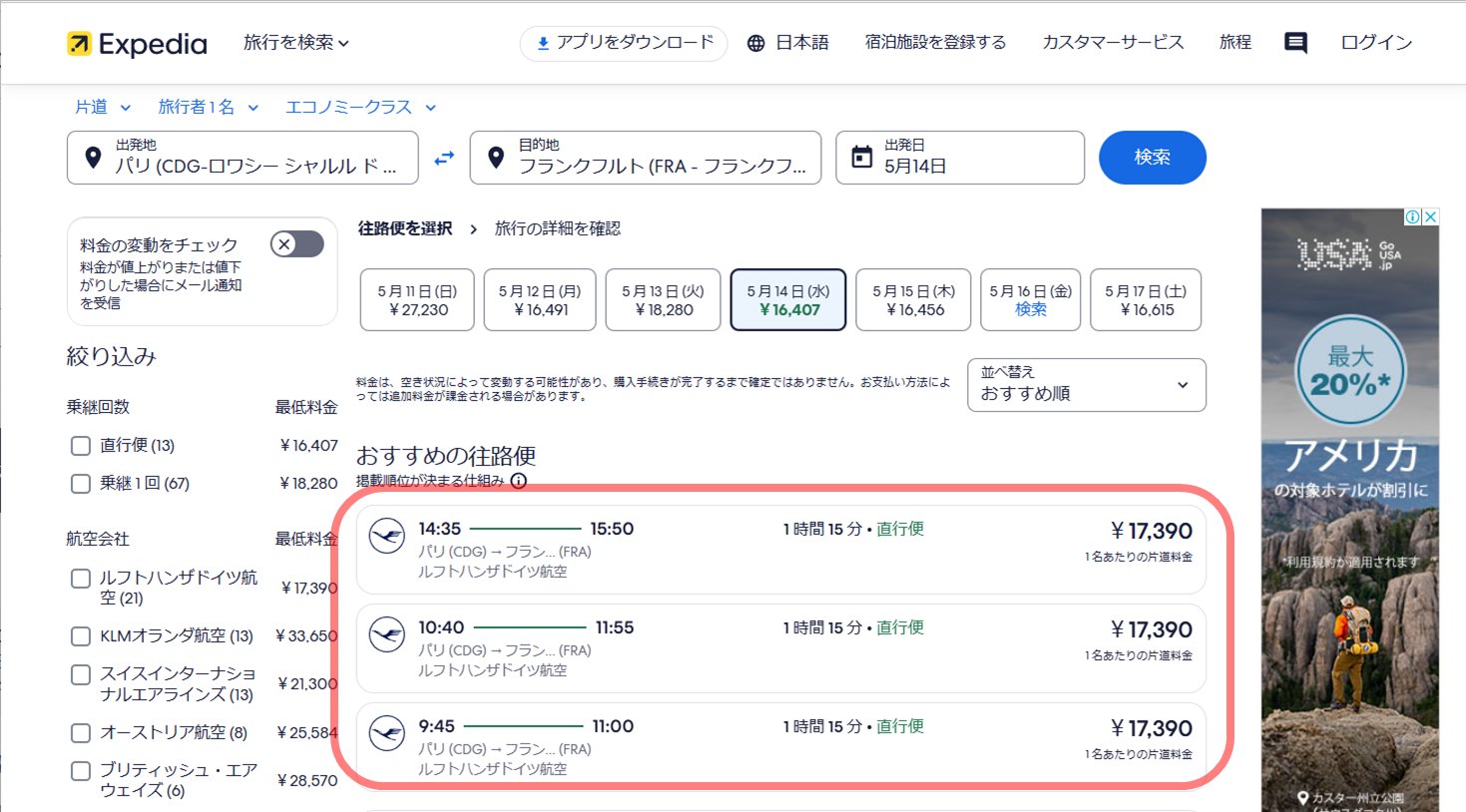The height and width of the screenshot is (812, 1466).
Task: Select the 5月13日(火) ¥18,280 date tab
Action: click(x=663, y=300)
